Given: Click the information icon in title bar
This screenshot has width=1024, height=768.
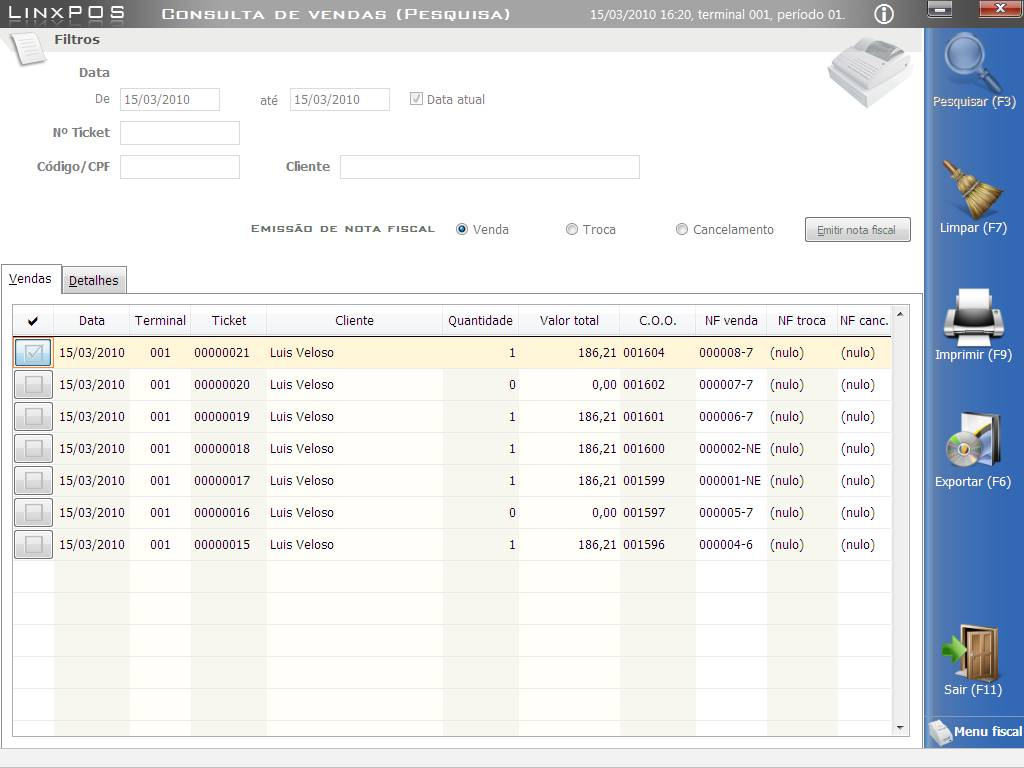Looking at the screenshot, I should [x=884, y=14].
